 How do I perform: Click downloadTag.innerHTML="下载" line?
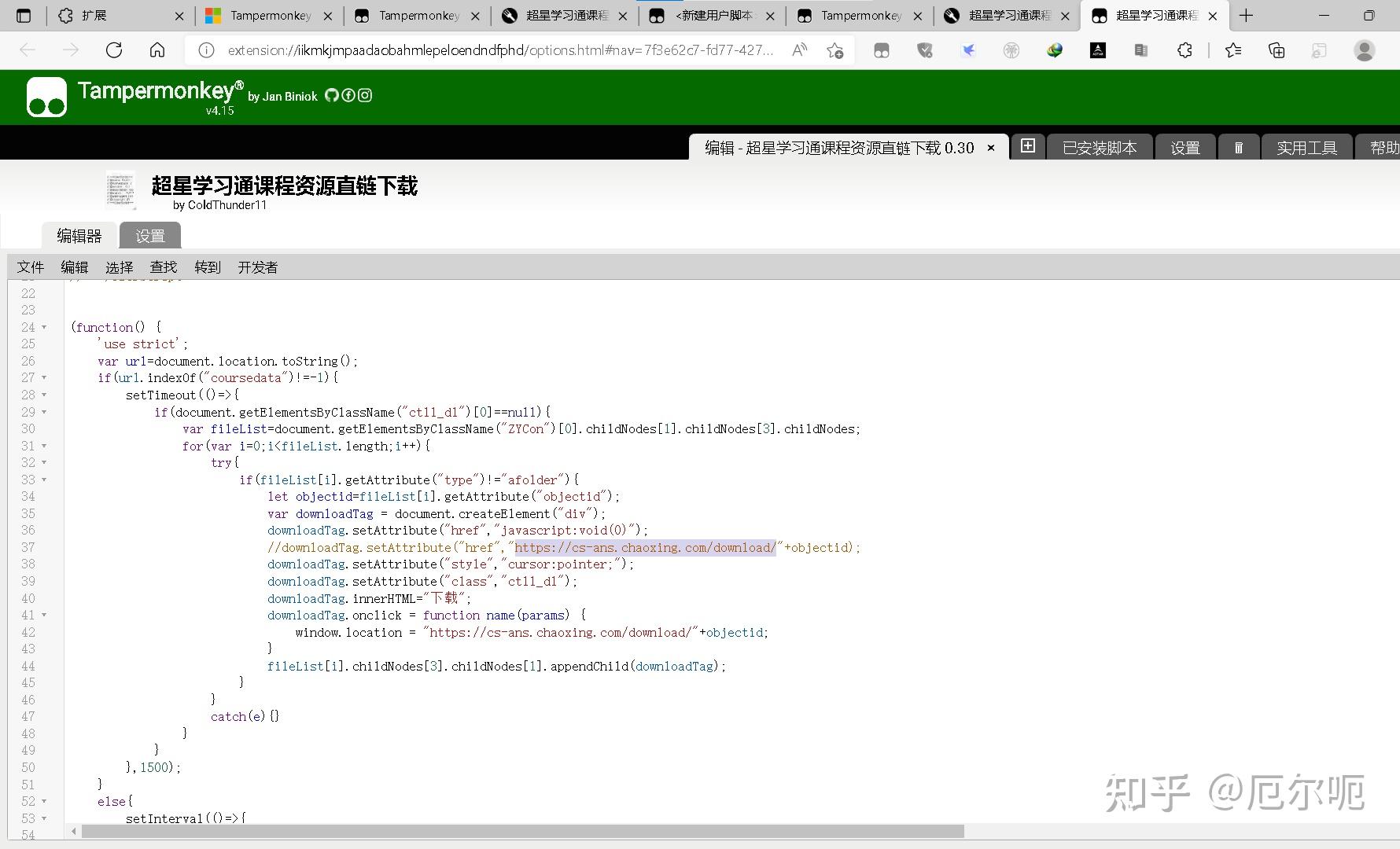click(x=369, y=598)
